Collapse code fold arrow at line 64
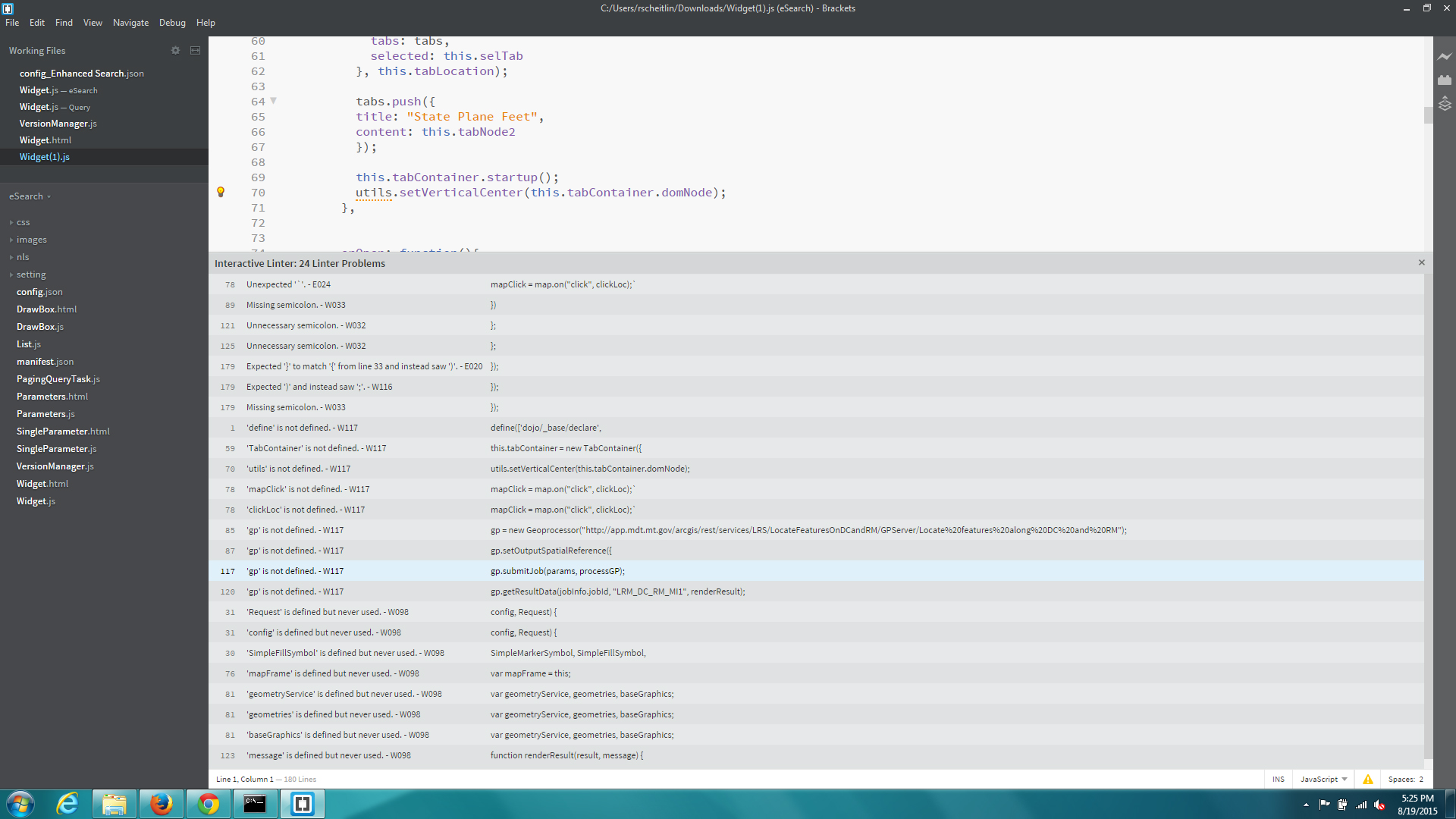This screenshot has width=1456, height=819. pos(274,101)
